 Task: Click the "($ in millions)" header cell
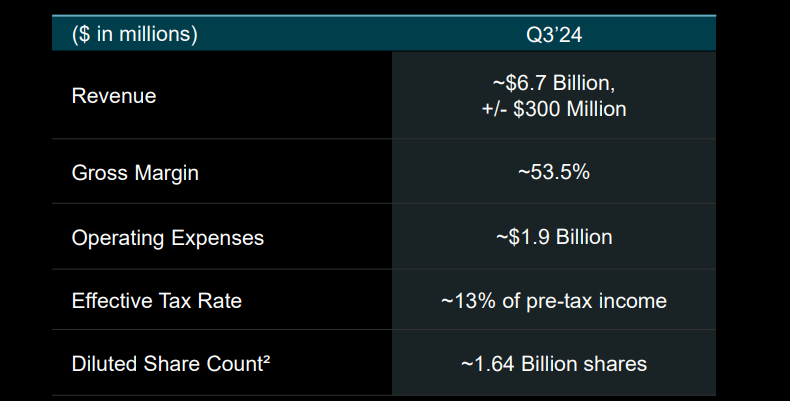pyautogui.click(x=135, y=34)
